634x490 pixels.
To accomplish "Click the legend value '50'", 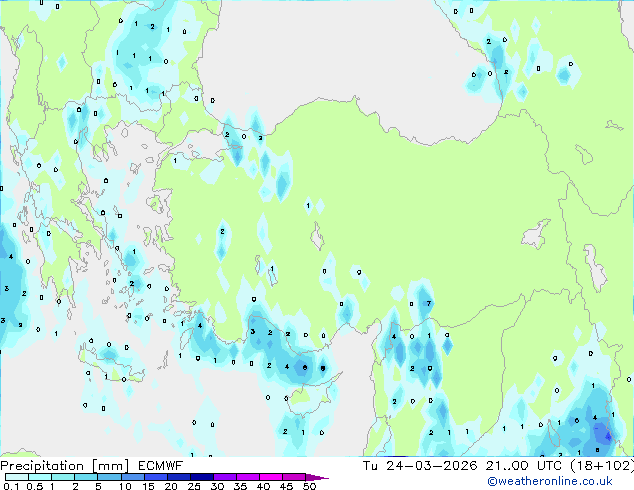I will coord(309,486).
